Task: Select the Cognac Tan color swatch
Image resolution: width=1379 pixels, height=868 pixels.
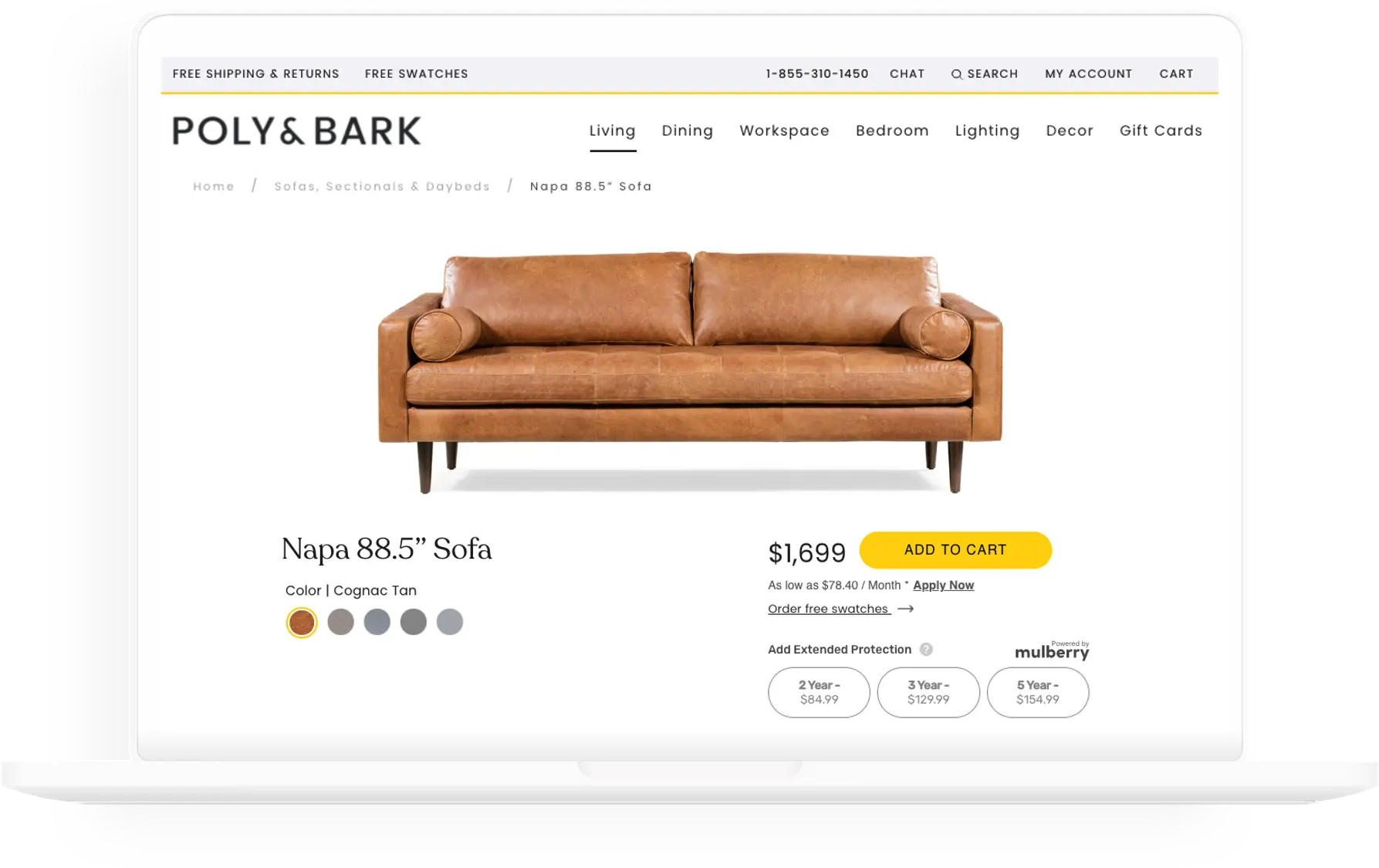Action: [302, 622]
